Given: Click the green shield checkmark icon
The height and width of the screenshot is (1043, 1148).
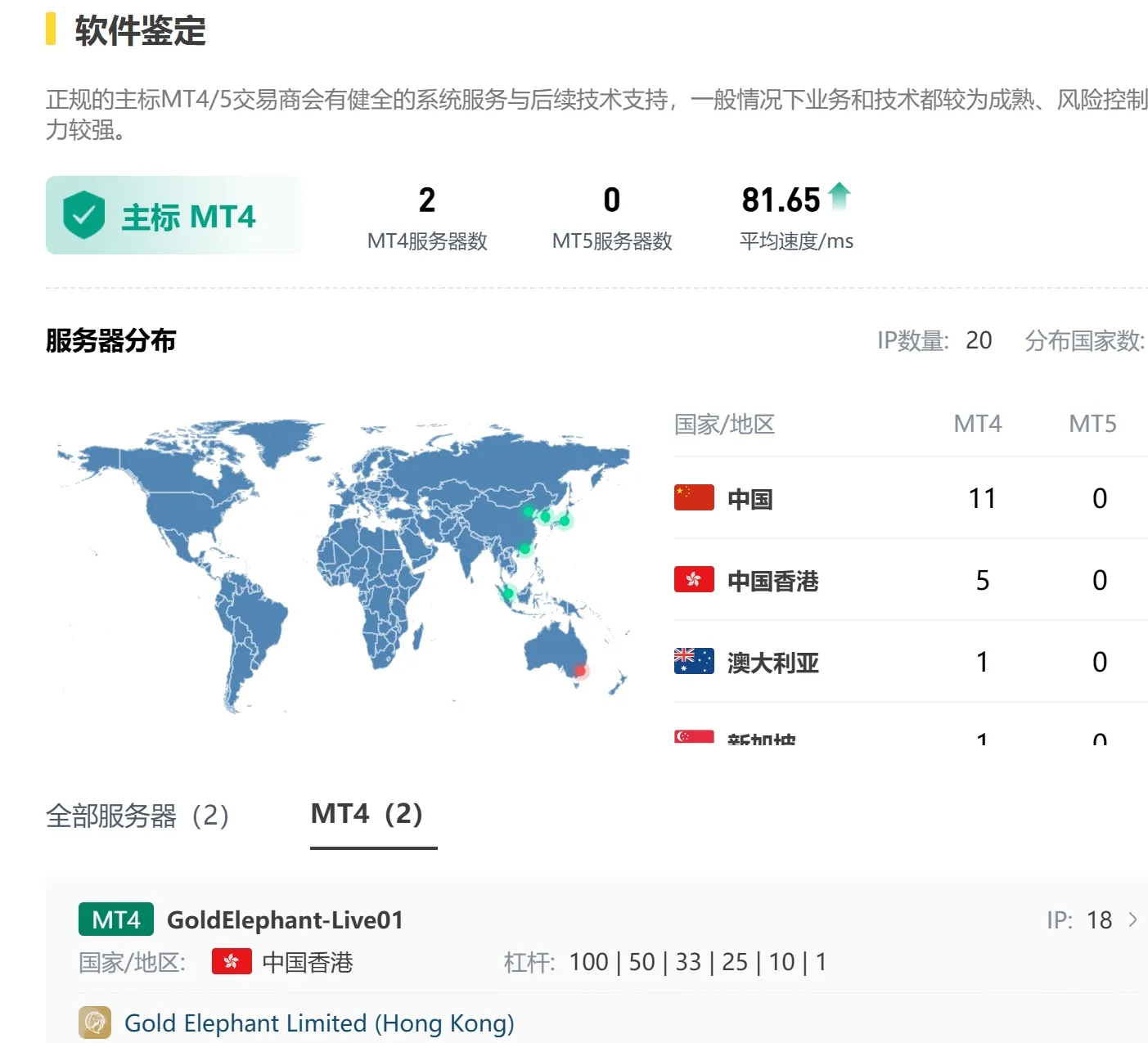Looking at the screenshot, I should click(83, 215).
